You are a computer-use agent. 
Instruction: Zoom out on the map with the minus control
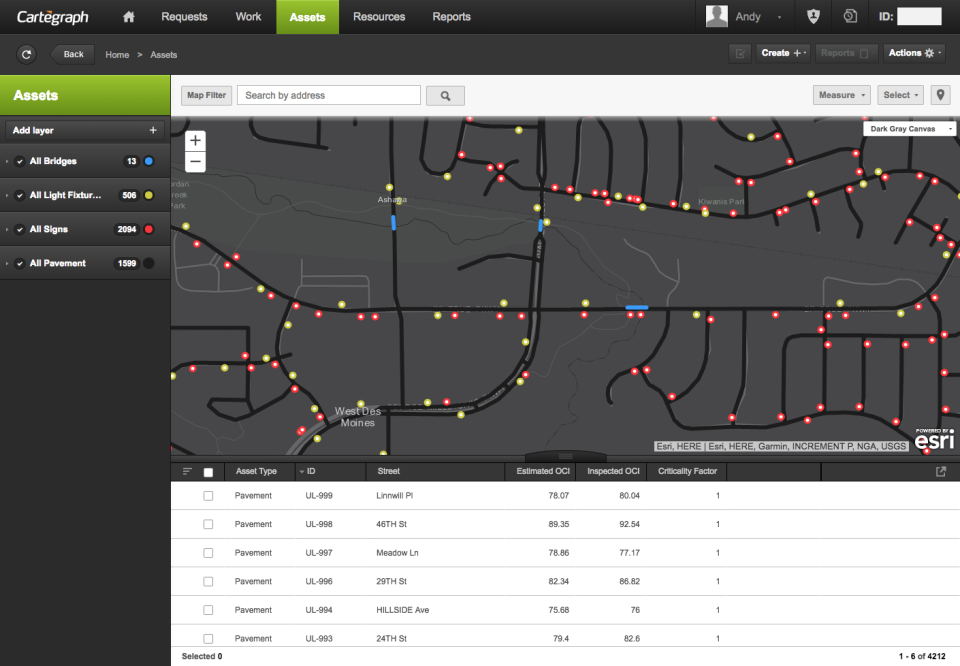tap(195, 161)
